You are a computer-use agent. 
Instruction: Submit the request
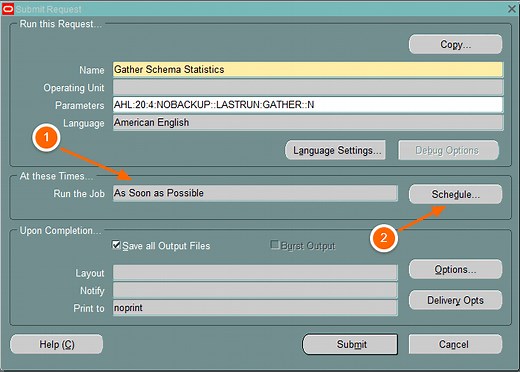click(350, 344)
